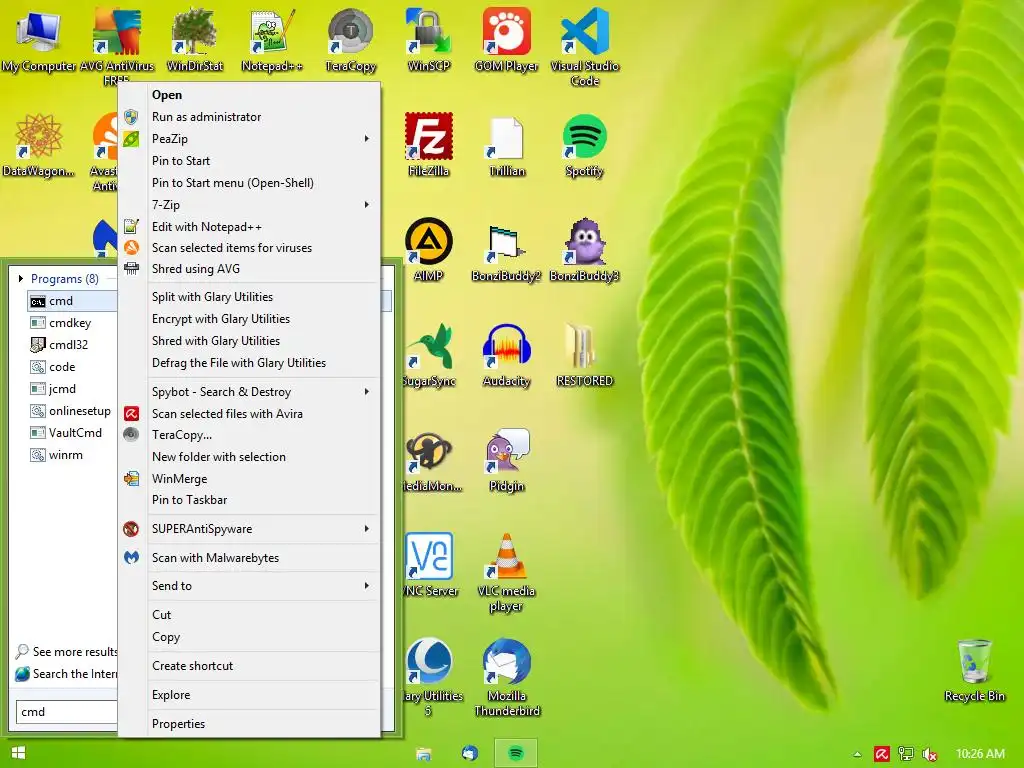Launch Pidgin desktop shortcut
The width and height of the screenshot is (1024, 768).
coord(507,460)
